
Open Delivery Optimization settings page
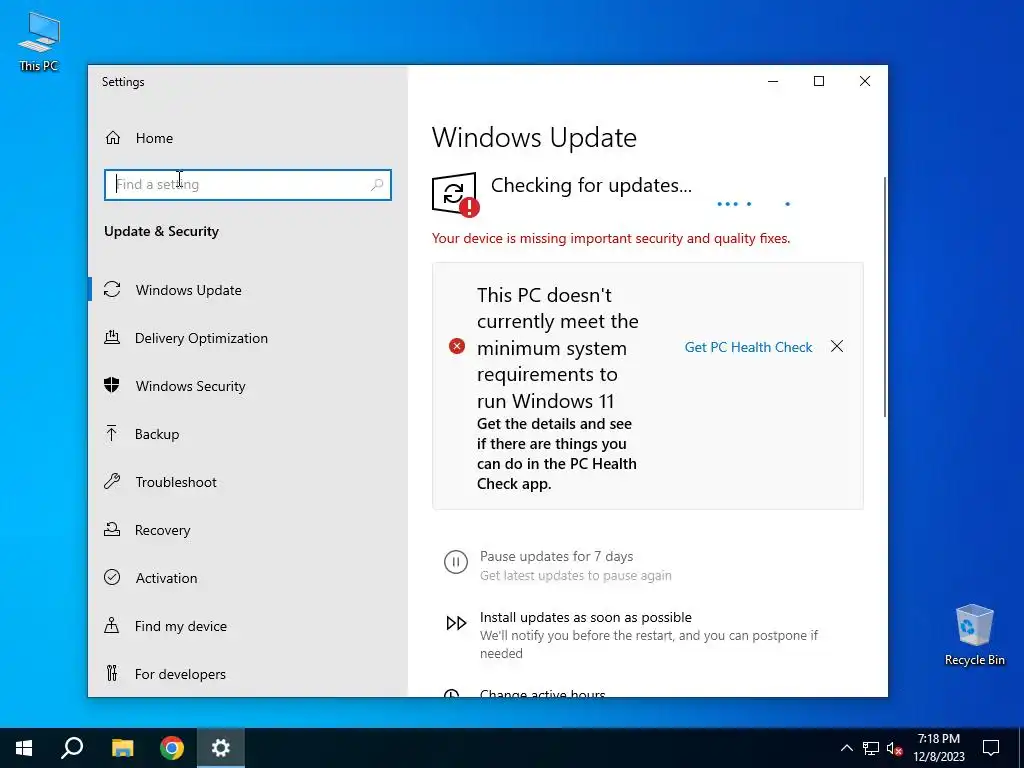pos(248,338)
